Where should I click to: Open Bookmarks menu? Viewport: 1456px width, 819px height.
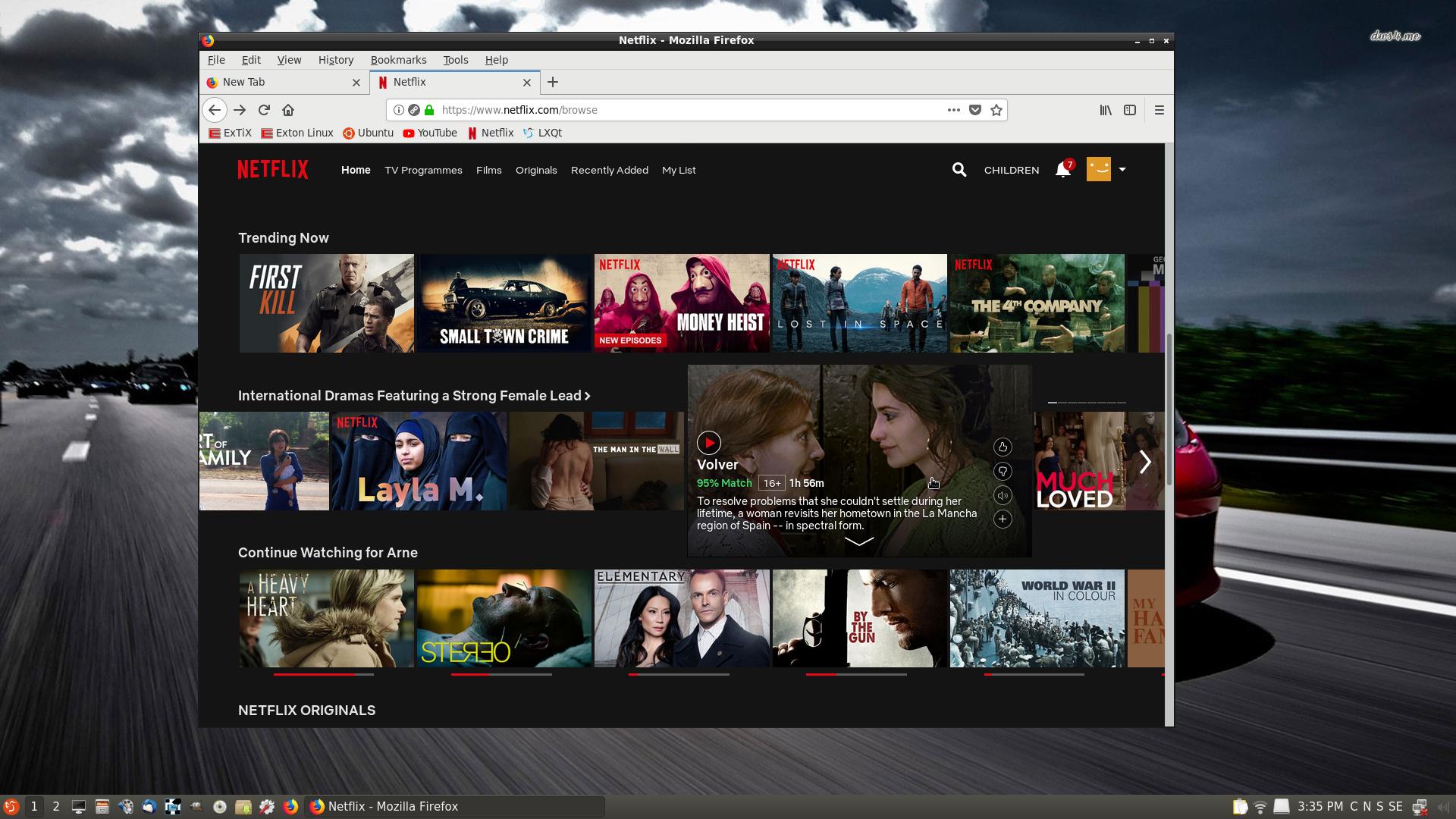(398, 60)
